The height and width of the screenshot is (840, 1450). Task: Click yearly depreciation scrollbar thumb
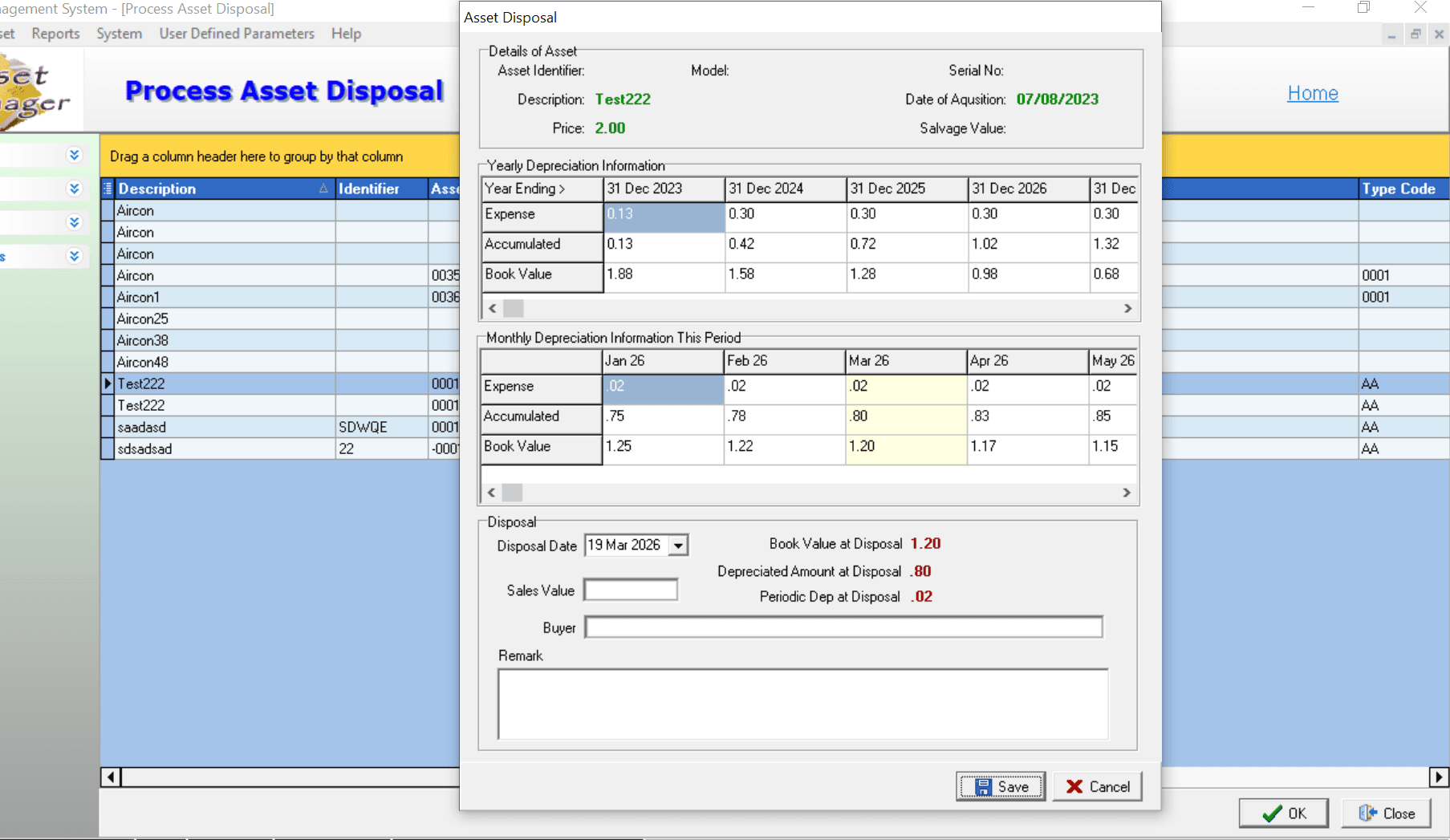click(x=514, y=308)
